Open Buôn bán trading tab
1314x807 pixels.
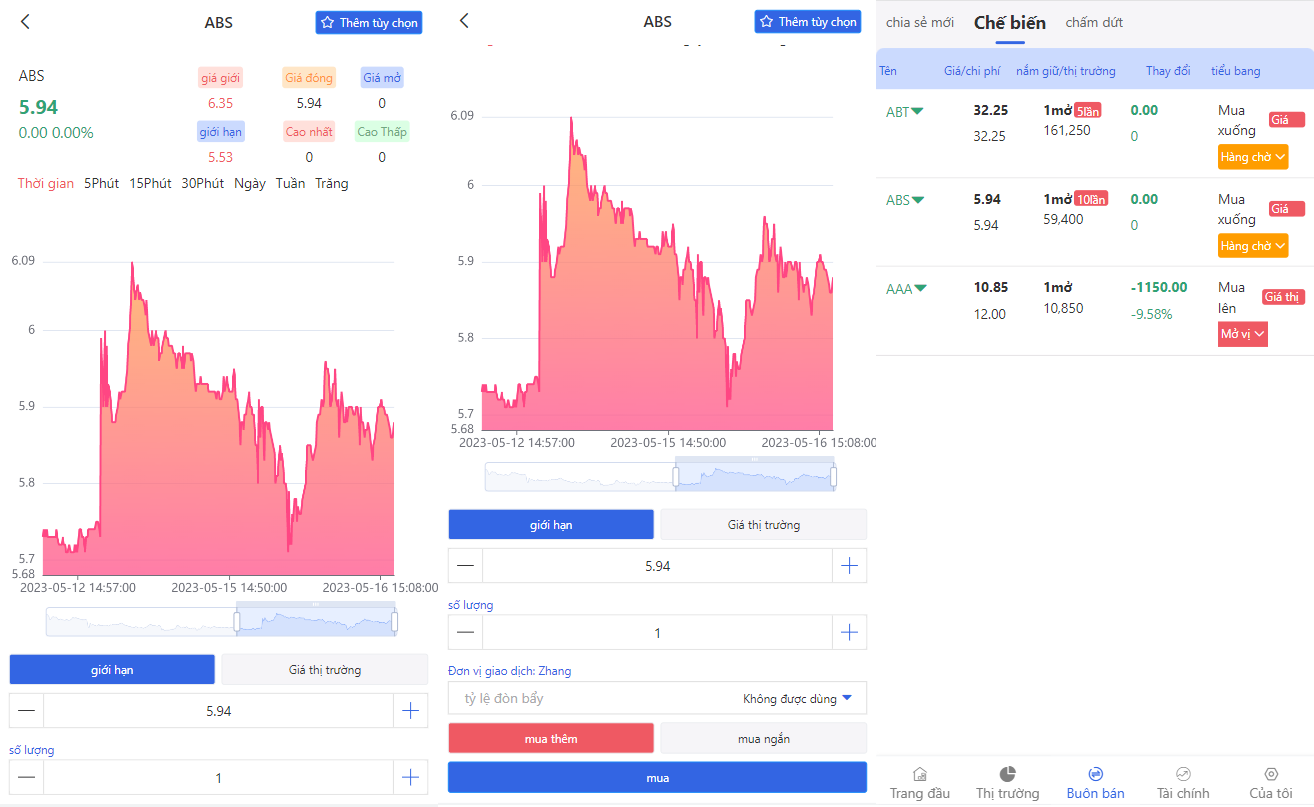(x=1095, y=782)
